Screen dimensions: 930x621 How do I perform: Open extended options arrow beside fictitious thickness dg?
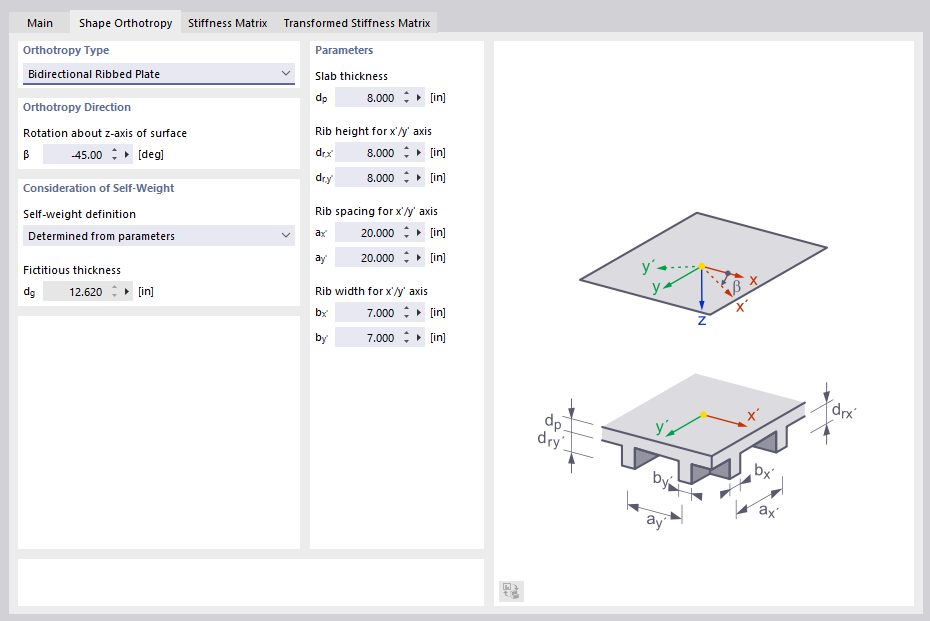(128, 291)
